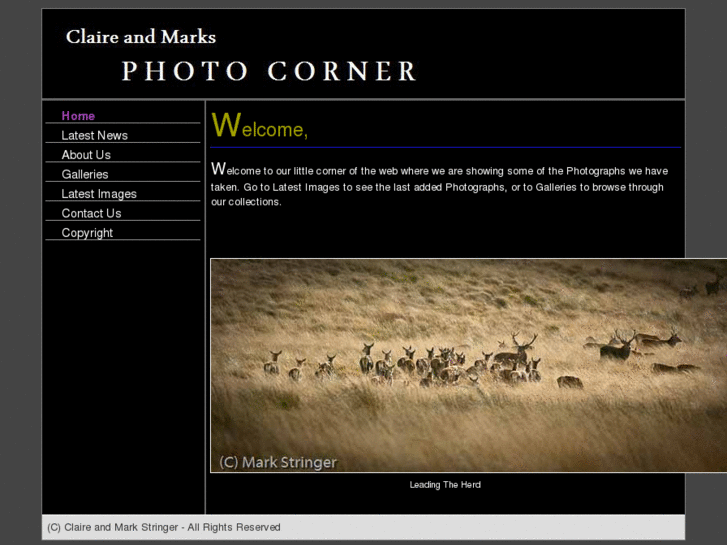Click the footer All Rights Reserved text
Viewport: 727px width, 545px height.
(x=164, y=527)
